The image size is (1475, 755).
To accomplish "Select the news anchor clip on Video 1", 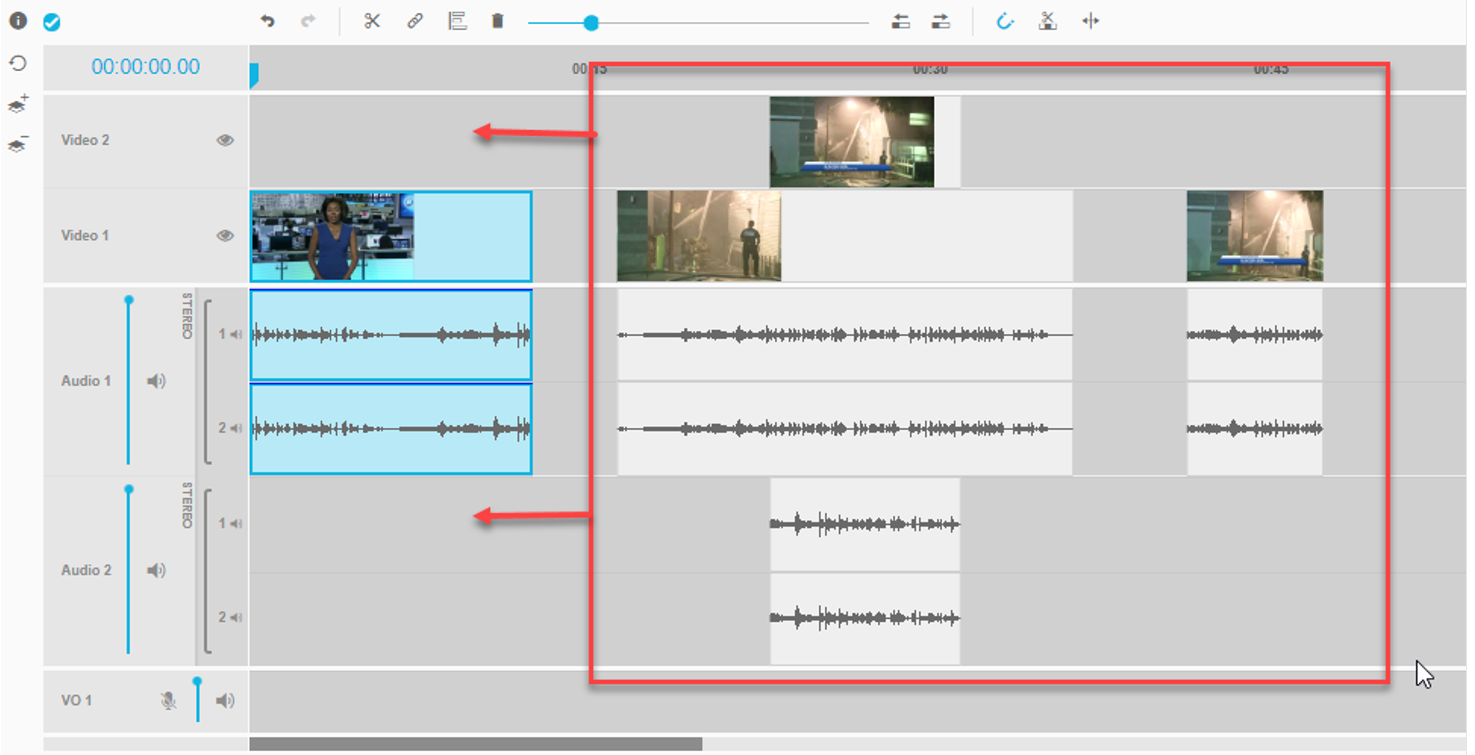I will 390,237.
